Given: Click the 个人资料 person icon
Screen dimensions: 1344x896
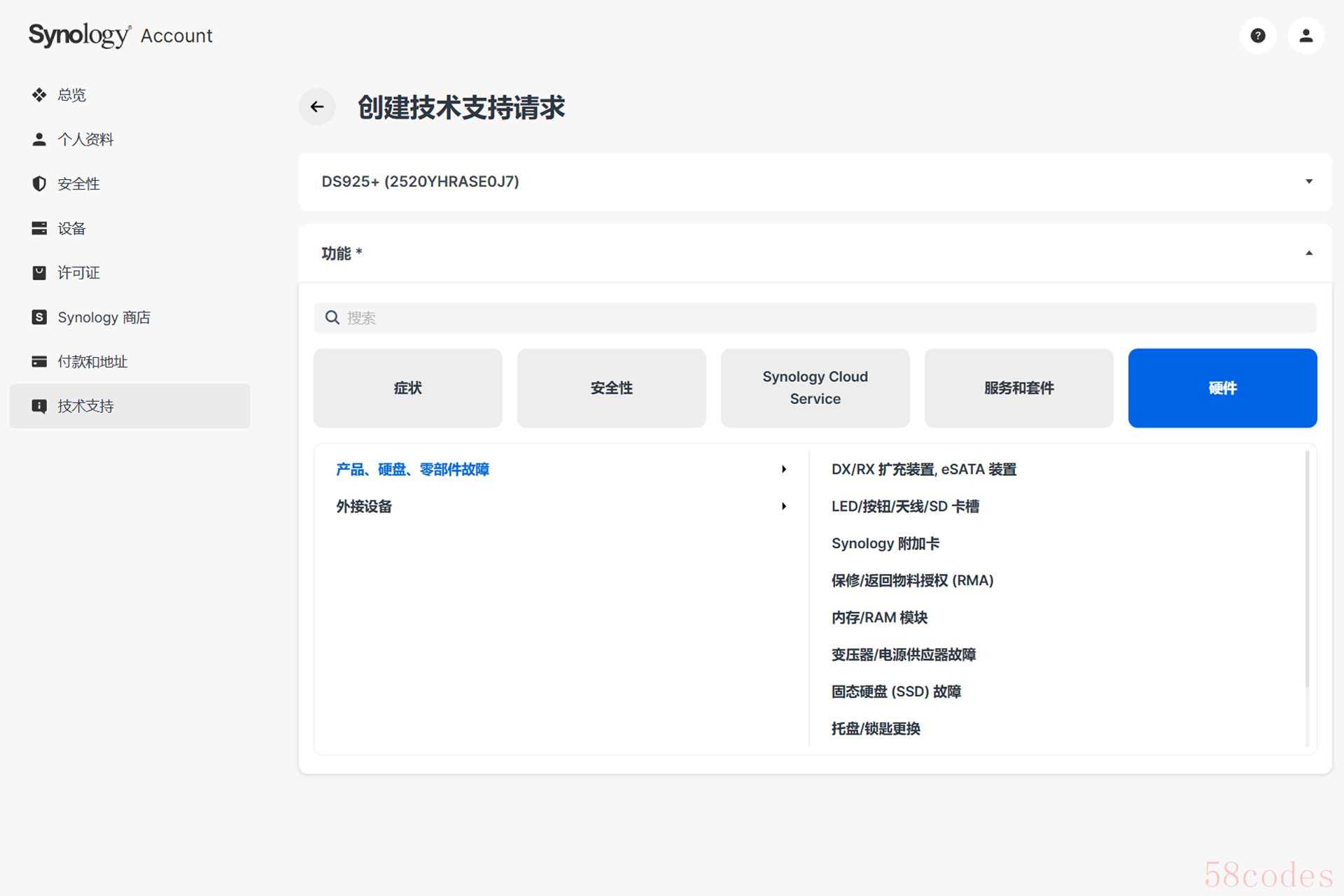Looking at the screenshot, I should (x=39, y=139).
